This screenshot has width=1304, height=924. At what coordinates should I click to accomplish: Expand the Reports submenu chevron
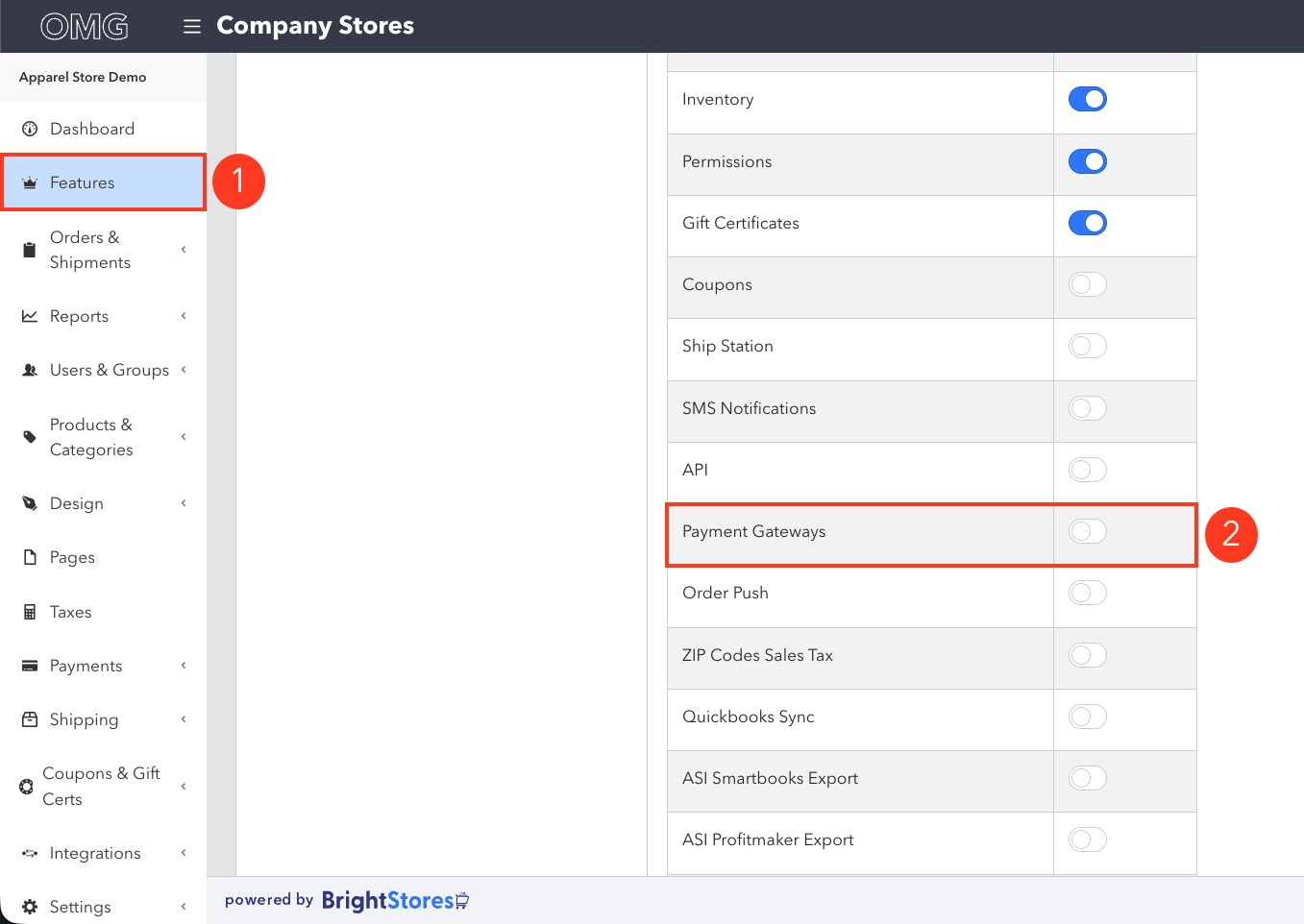point(184,316)
